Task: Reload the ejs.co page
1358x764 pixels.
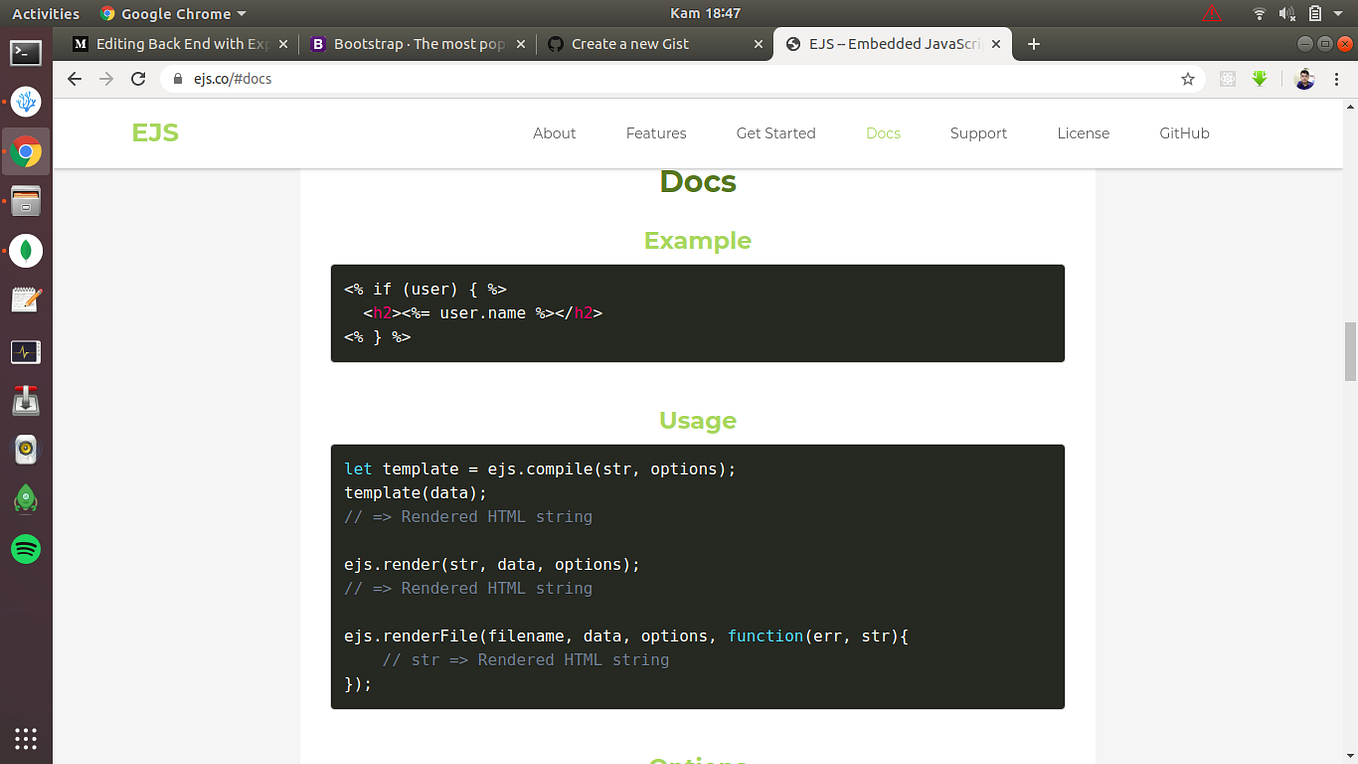Action: coord(138,78)
